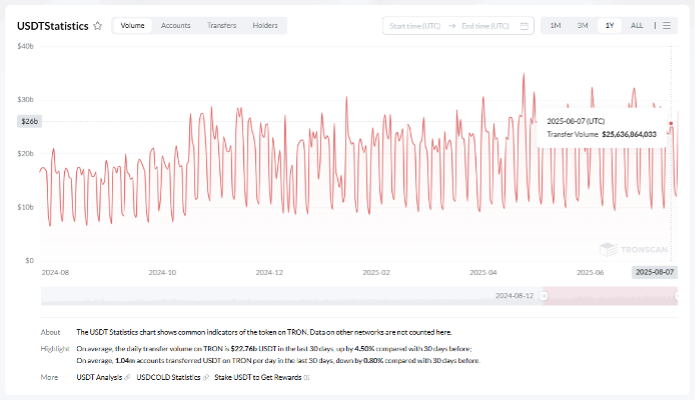
Task: Select the 3M time range
Action: [582, 26]
